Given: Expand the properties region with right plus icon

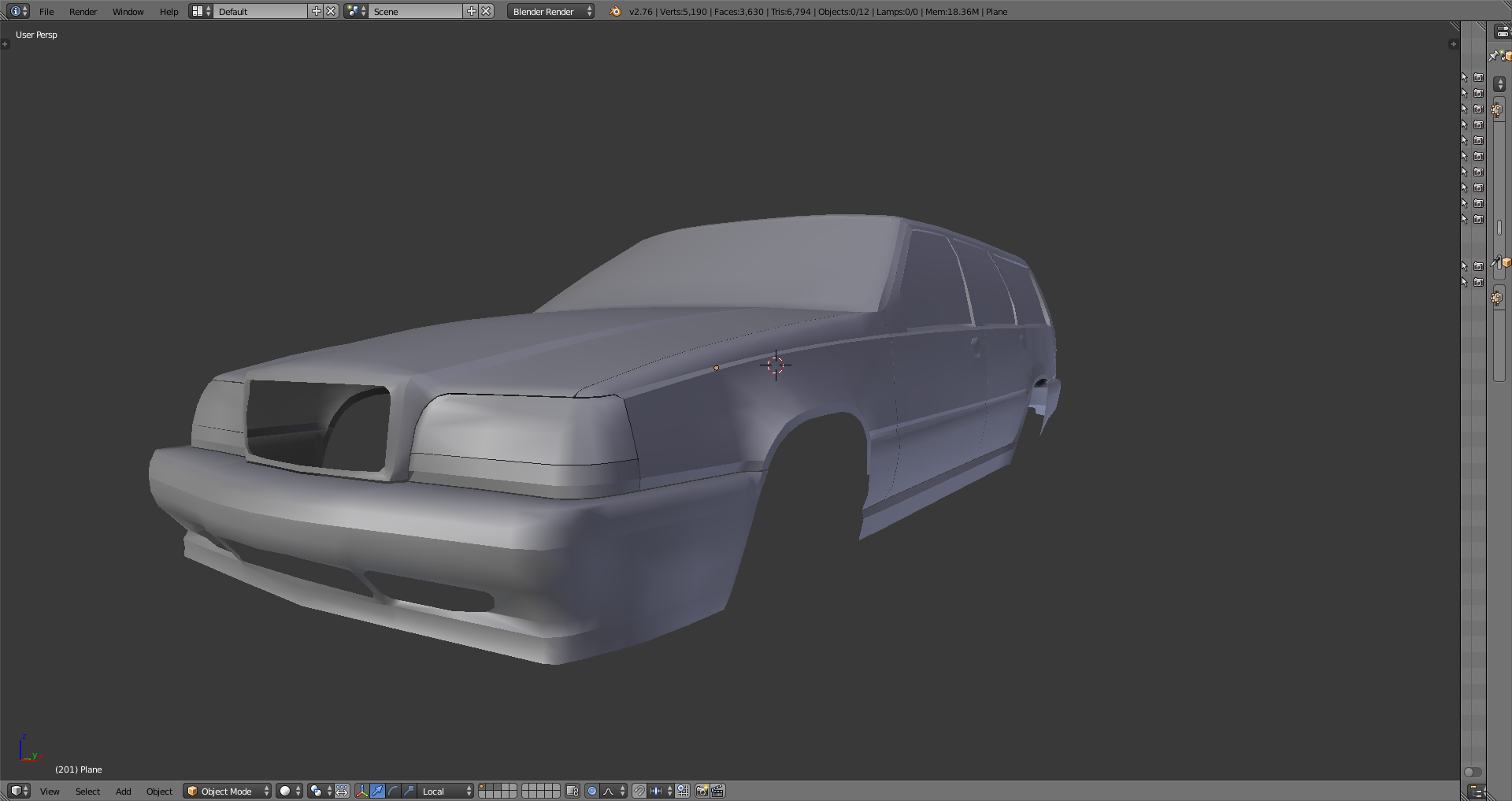Looking at the screenshot, I should click(x=1454, y=44).
